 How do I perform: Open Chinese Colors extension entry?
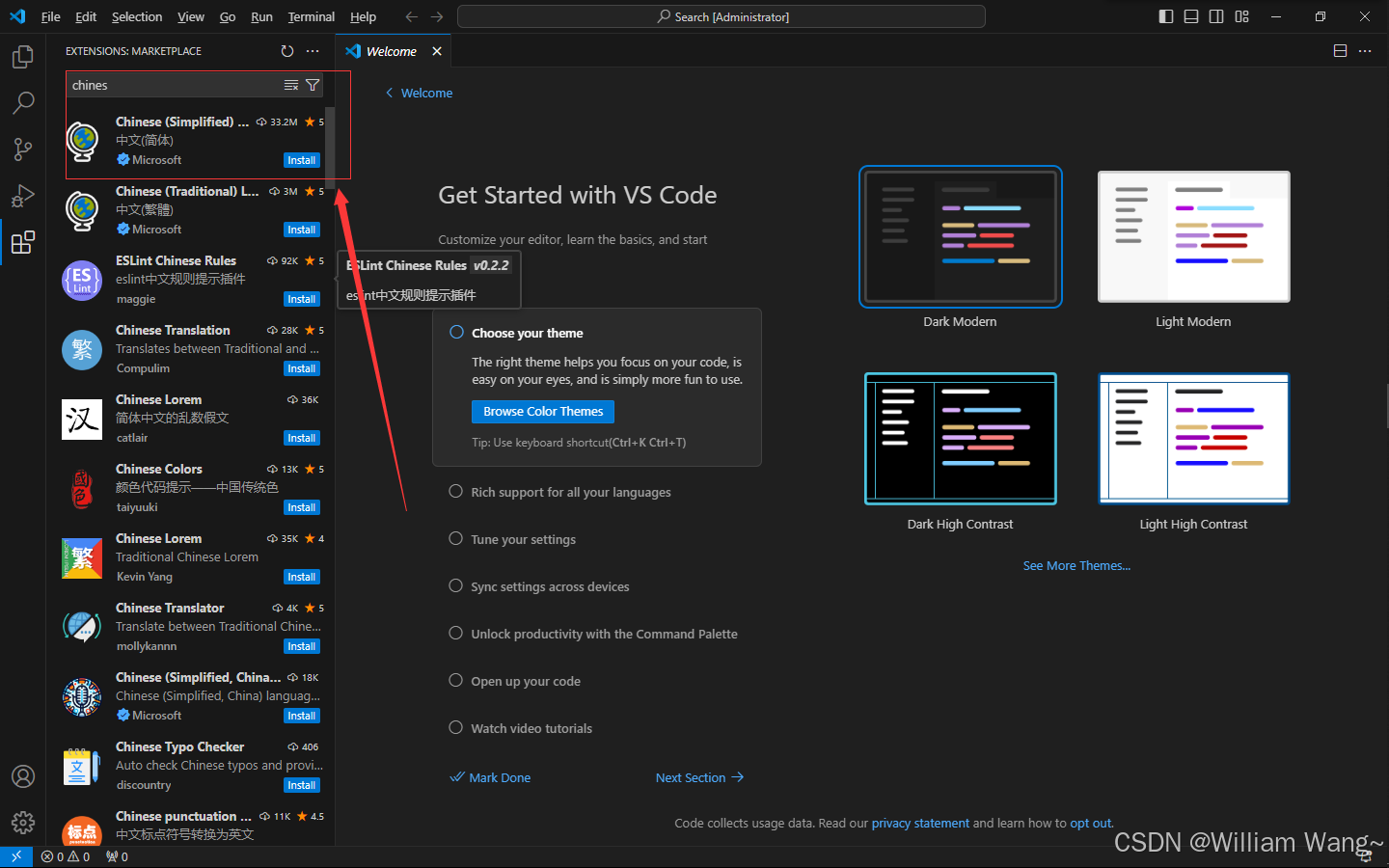(x=191, y=488)
